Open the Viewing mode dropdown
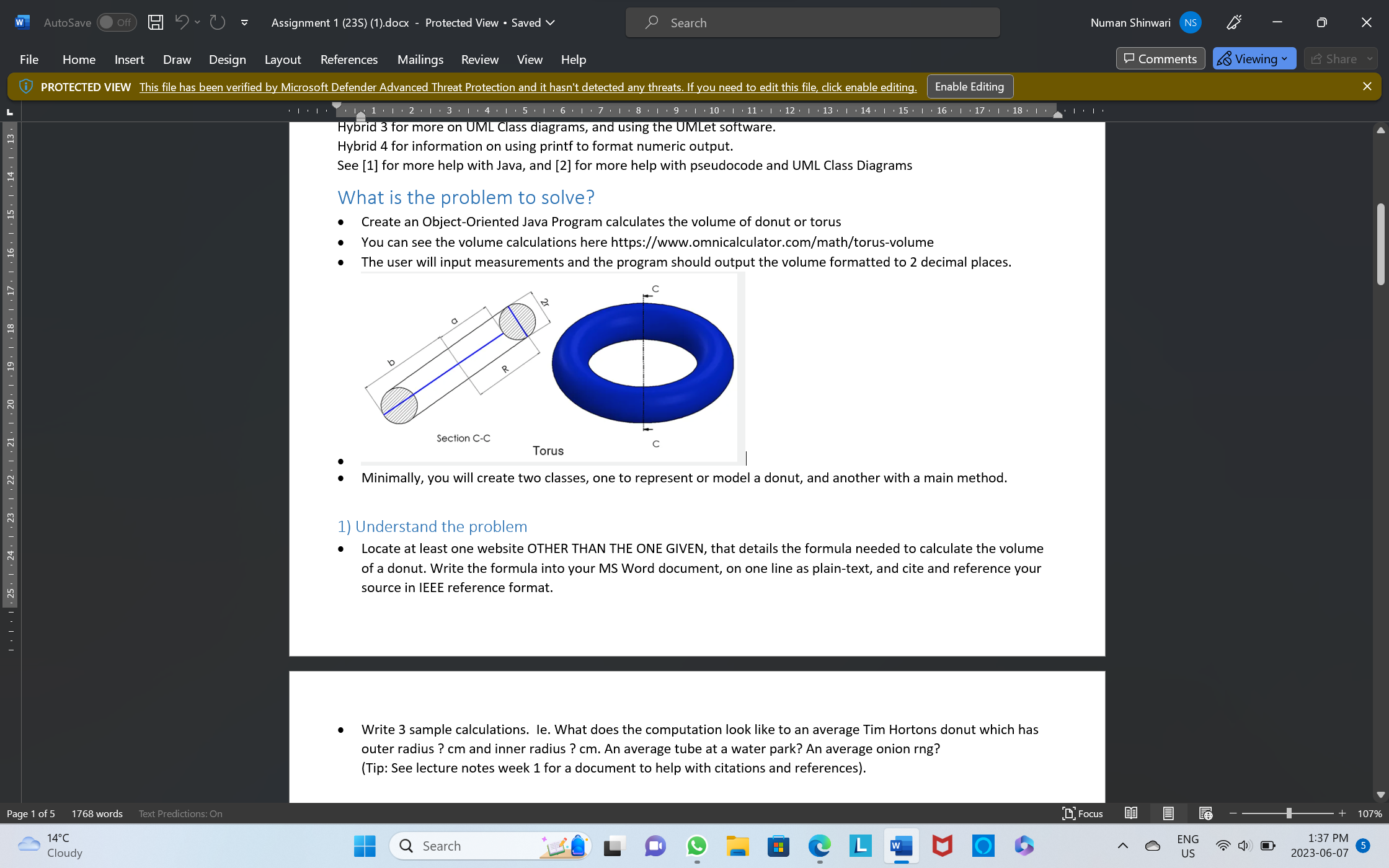The width and height of the screenshot is (1389, 868). click(1253, 58)
